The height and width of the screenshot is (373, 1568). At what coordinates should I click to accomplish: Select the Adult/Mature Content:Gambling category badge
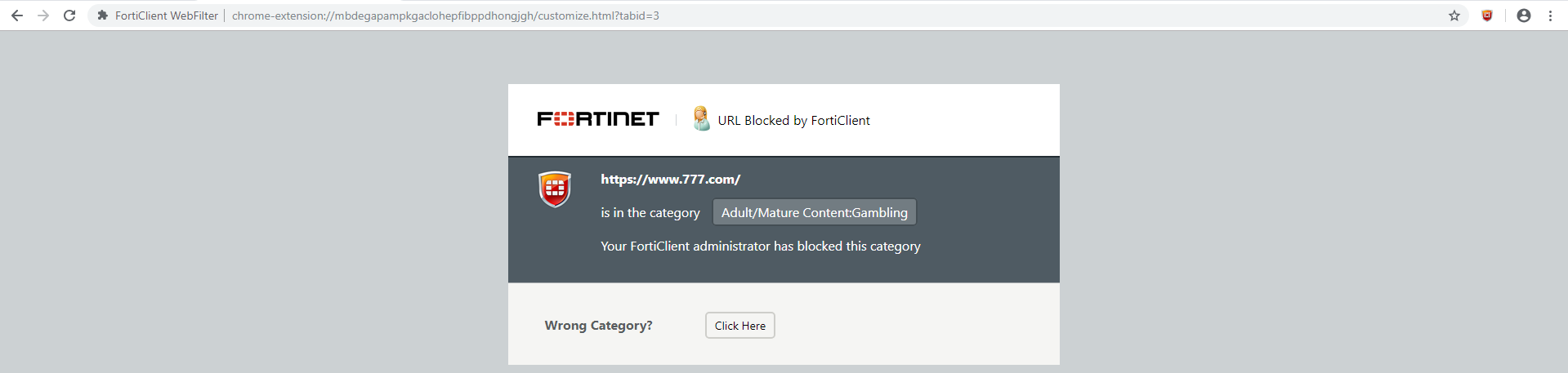tap(815, 212)
